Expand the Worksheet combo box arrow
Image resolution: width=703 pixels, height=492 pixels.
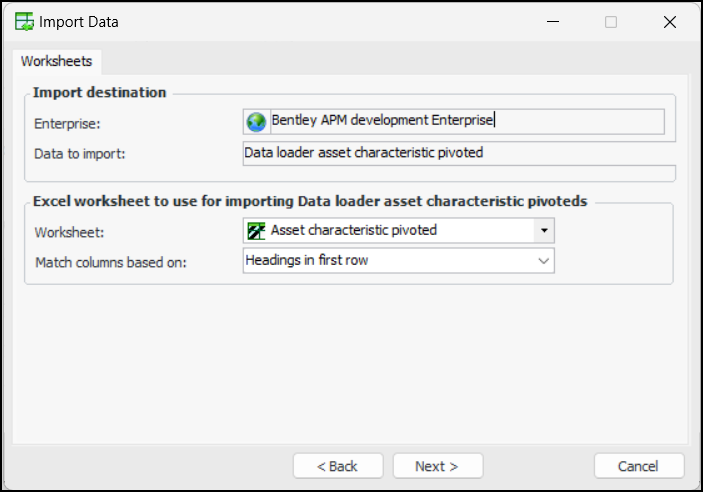coord(543,230)
